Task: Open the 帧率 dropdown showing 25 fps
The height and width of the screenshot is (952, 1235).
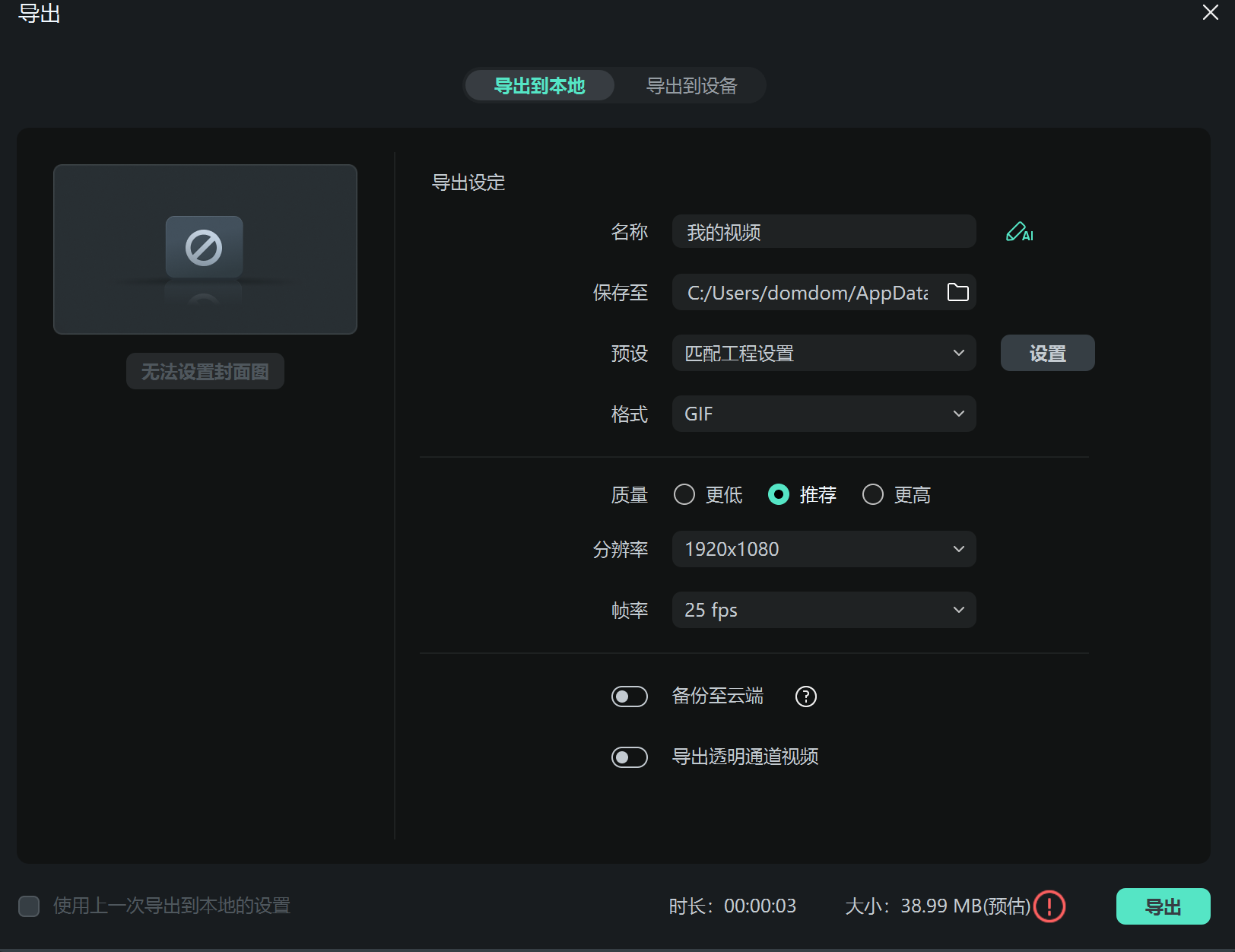Action: click(824, 610)
